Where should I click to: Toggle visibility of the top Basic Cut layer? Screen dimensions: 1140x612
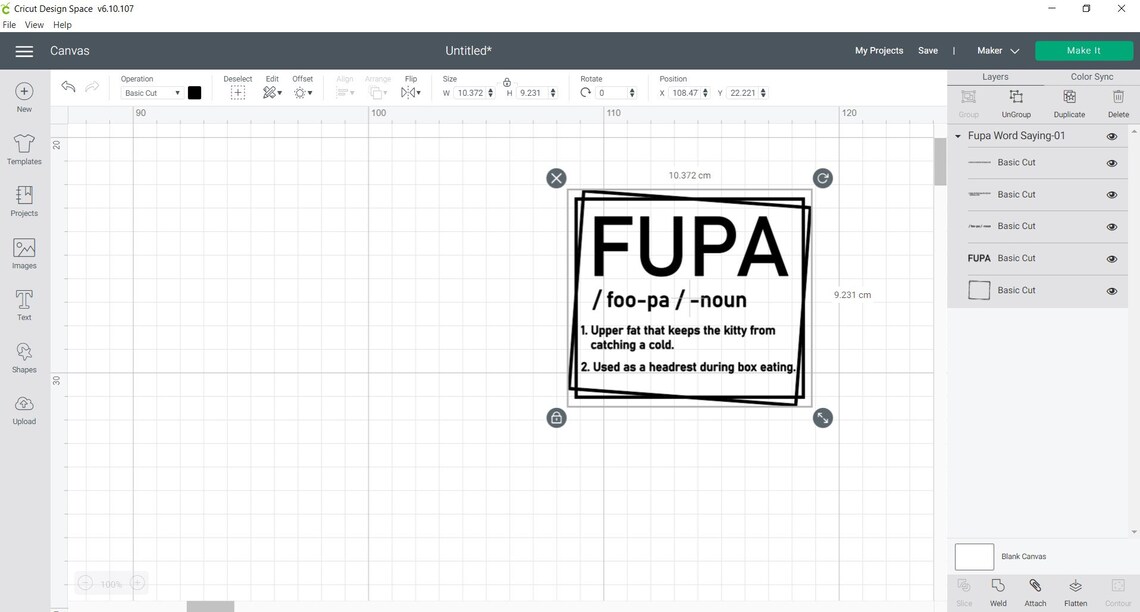pos(1111,162)
